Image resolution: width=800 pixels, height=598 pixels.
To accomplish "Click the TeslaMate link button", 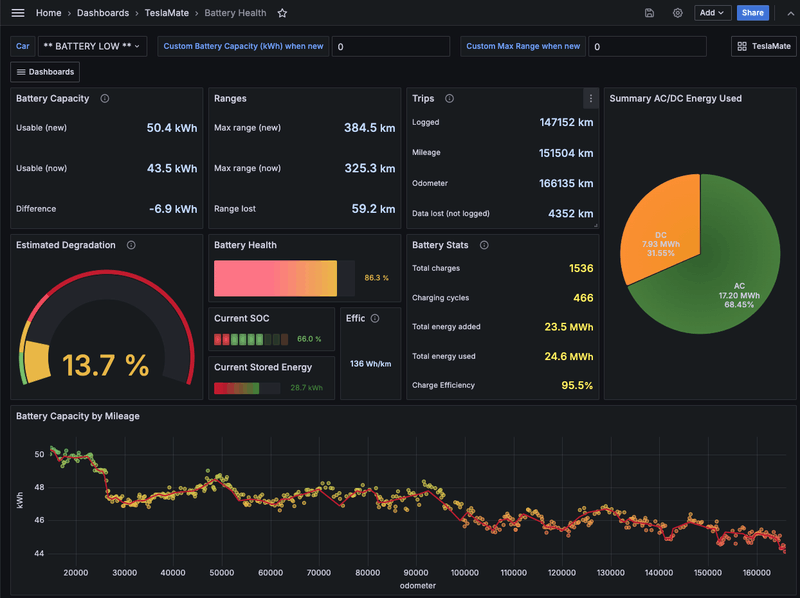I will coord(762,46).
